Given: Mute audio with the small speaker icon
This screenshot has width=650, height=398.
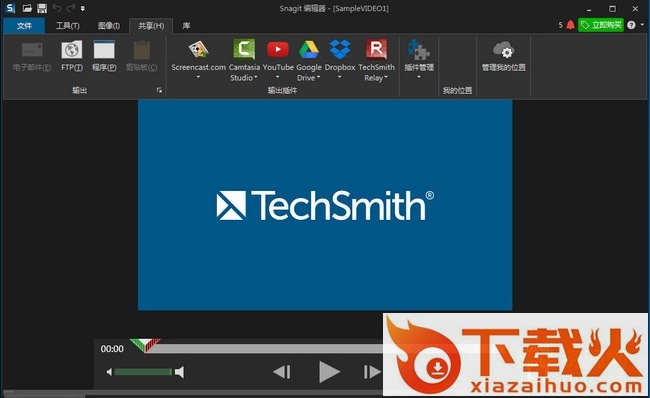Looking at the screenshot, I should point(109,372).
